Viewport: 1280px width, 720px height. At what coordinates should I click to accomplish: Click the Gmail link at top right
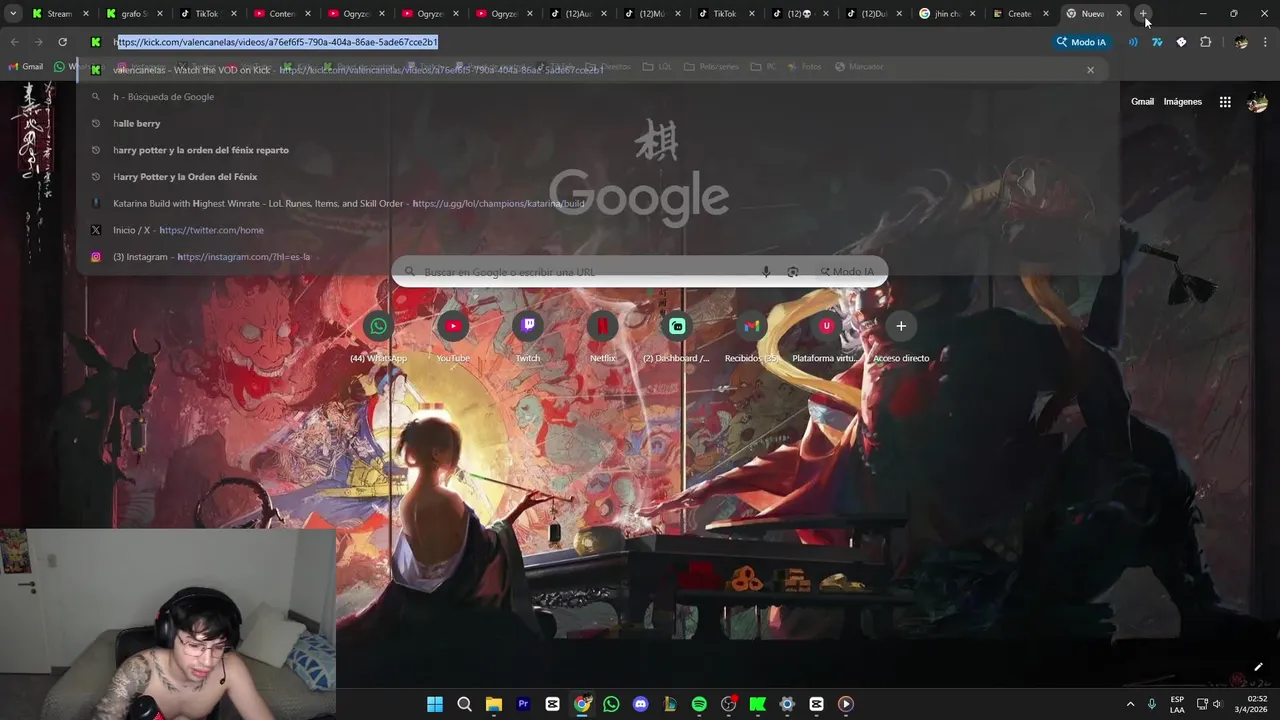coord(1142,102)
